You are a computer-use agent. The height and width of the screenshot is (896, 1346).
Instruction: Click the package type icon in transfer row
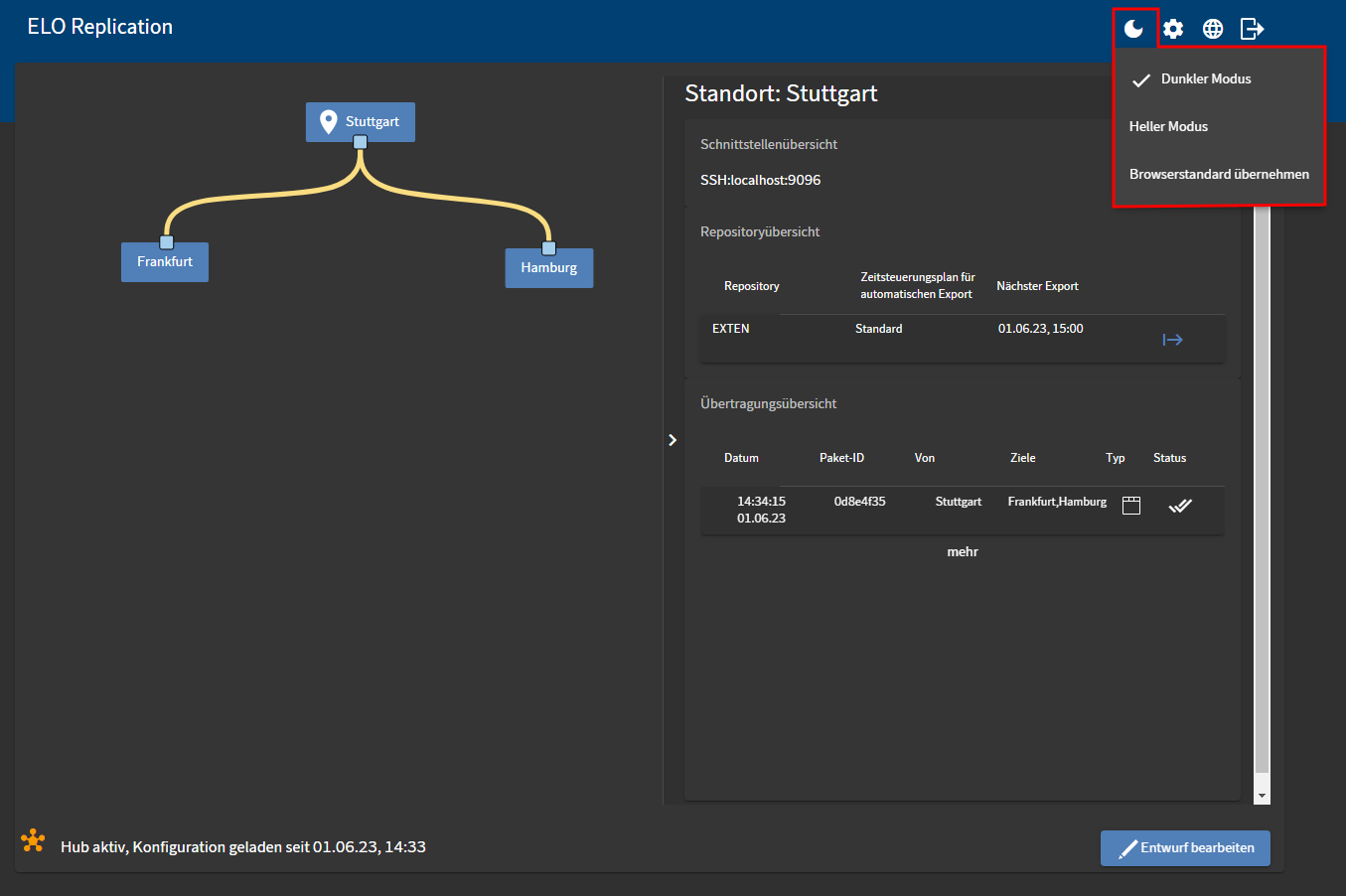coord(1131,506)
